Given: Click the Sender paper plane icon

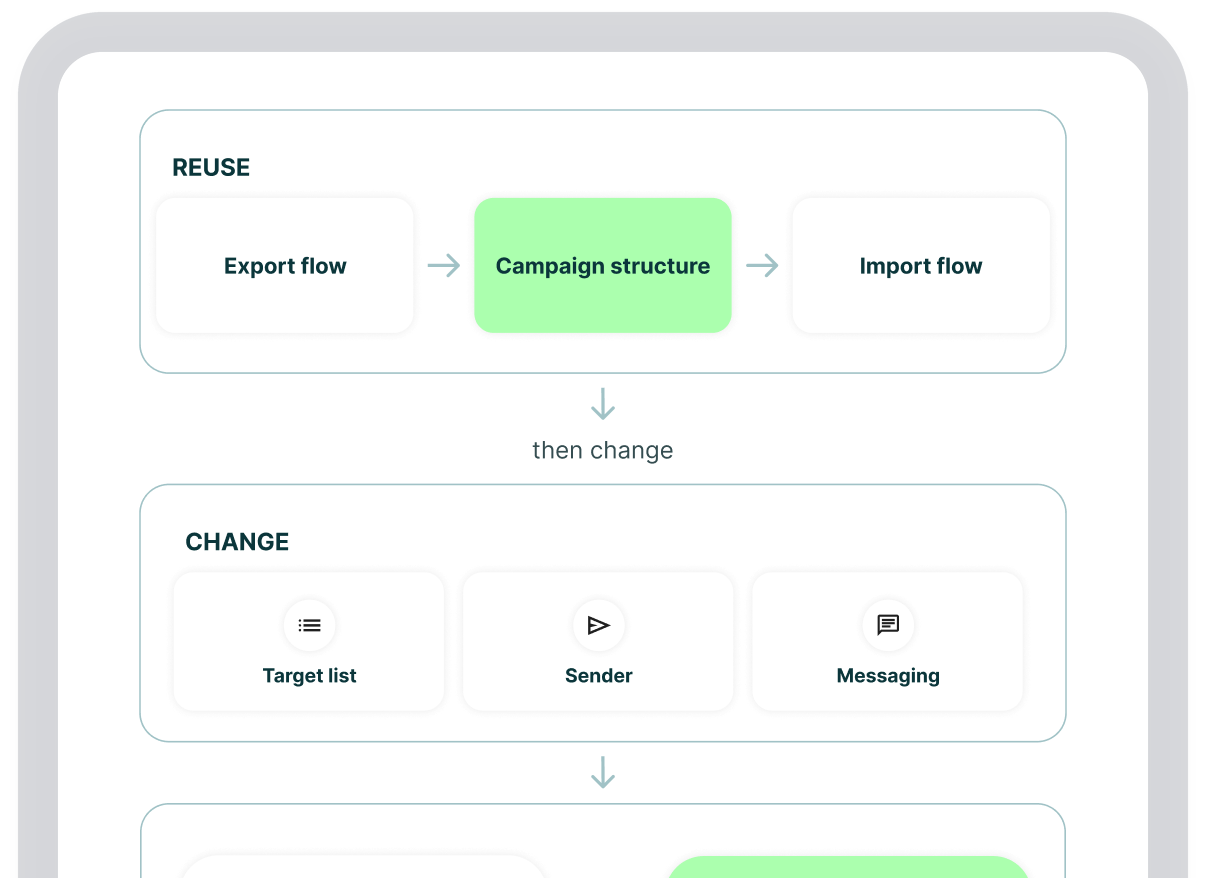Looking at the screenshot, I should click(x=599, y=625).
